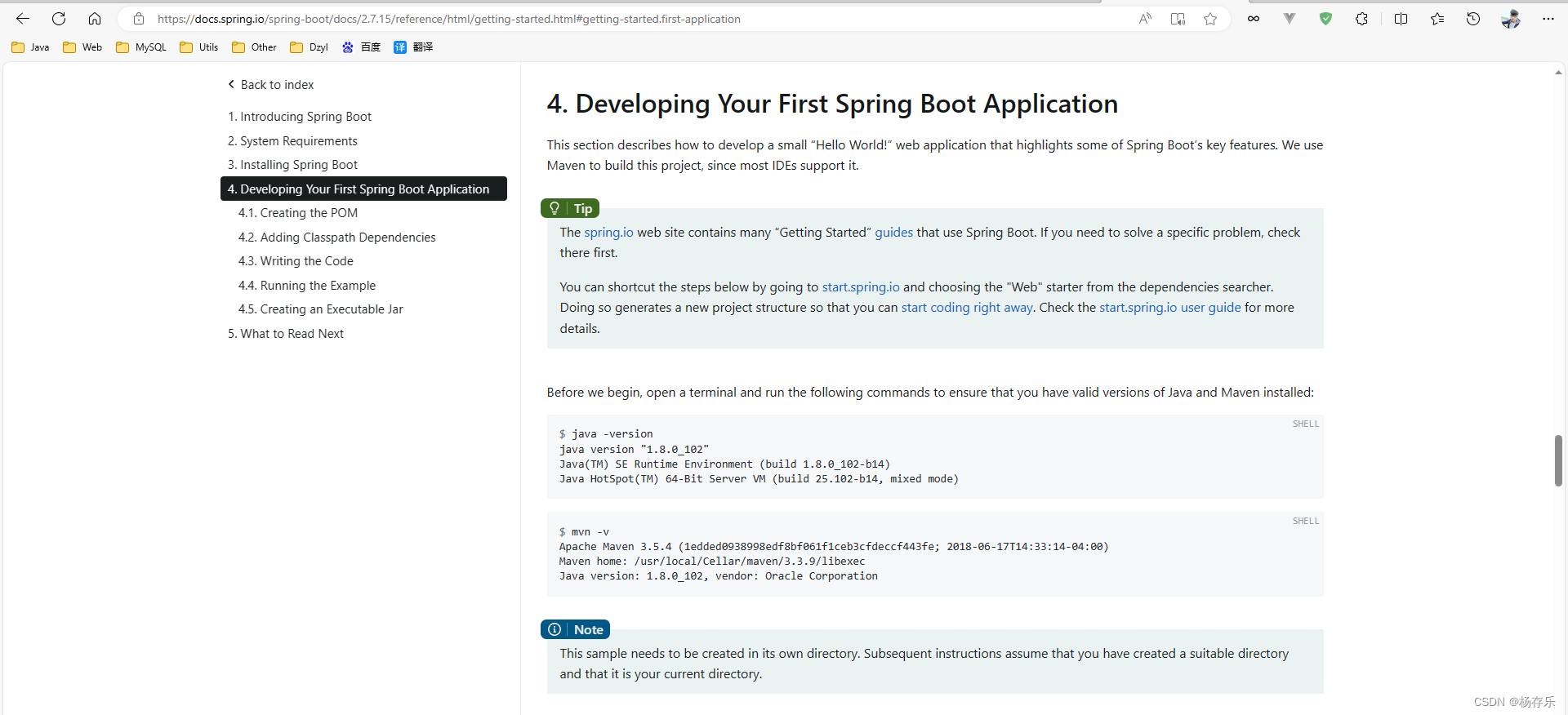Image resolution: width=1568 pixels, height=715 pixels.
Task: Click the '$ java -version' command line
Action: click(x=606, y=434)
